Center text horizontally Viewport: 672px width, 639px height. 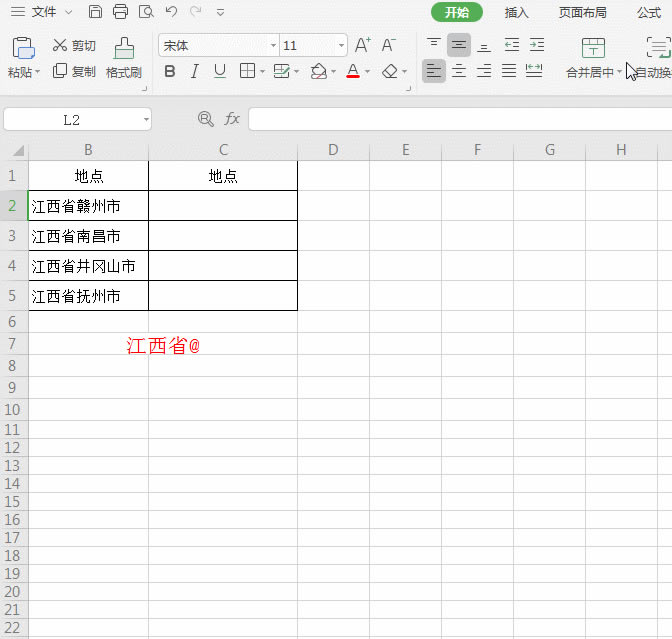[x=459, y=71]
